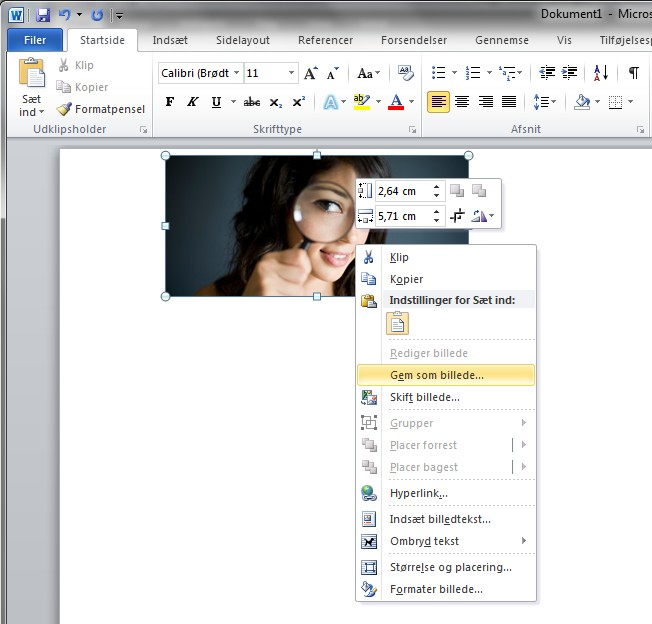
Task: Open the Filer button
Action: coord(34,40)
